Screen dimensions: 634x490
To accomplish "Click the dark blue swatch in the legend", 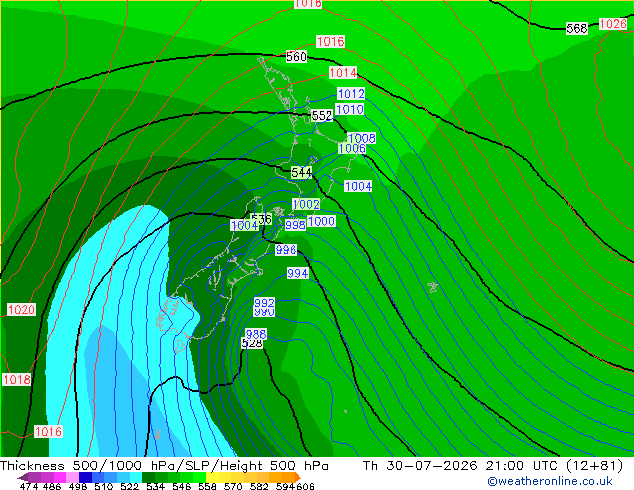I will click(85, 477).
